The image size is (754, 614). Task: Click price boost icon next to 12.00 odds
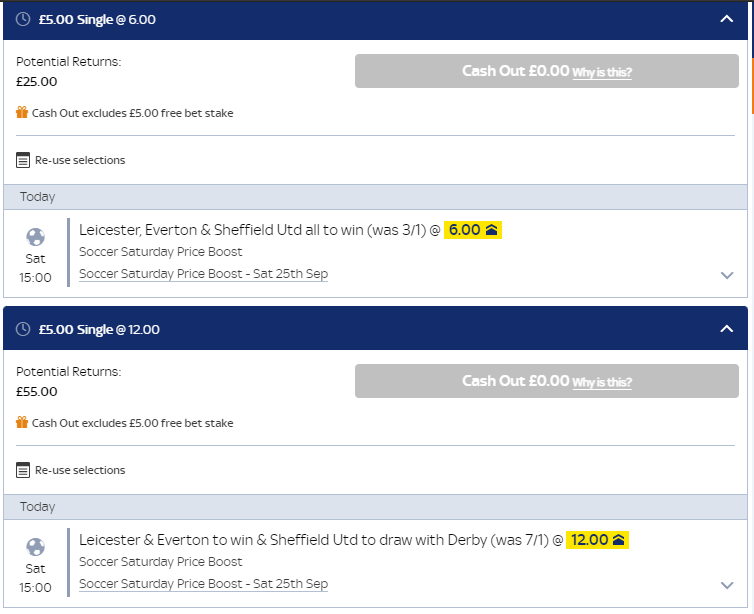[619, 540]
